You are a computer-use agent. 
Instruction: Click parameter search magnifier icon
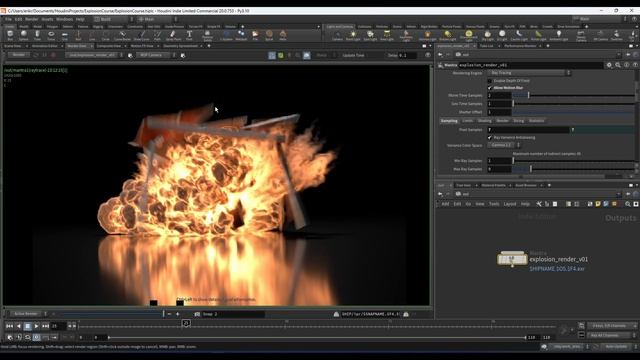coord(618,65)
